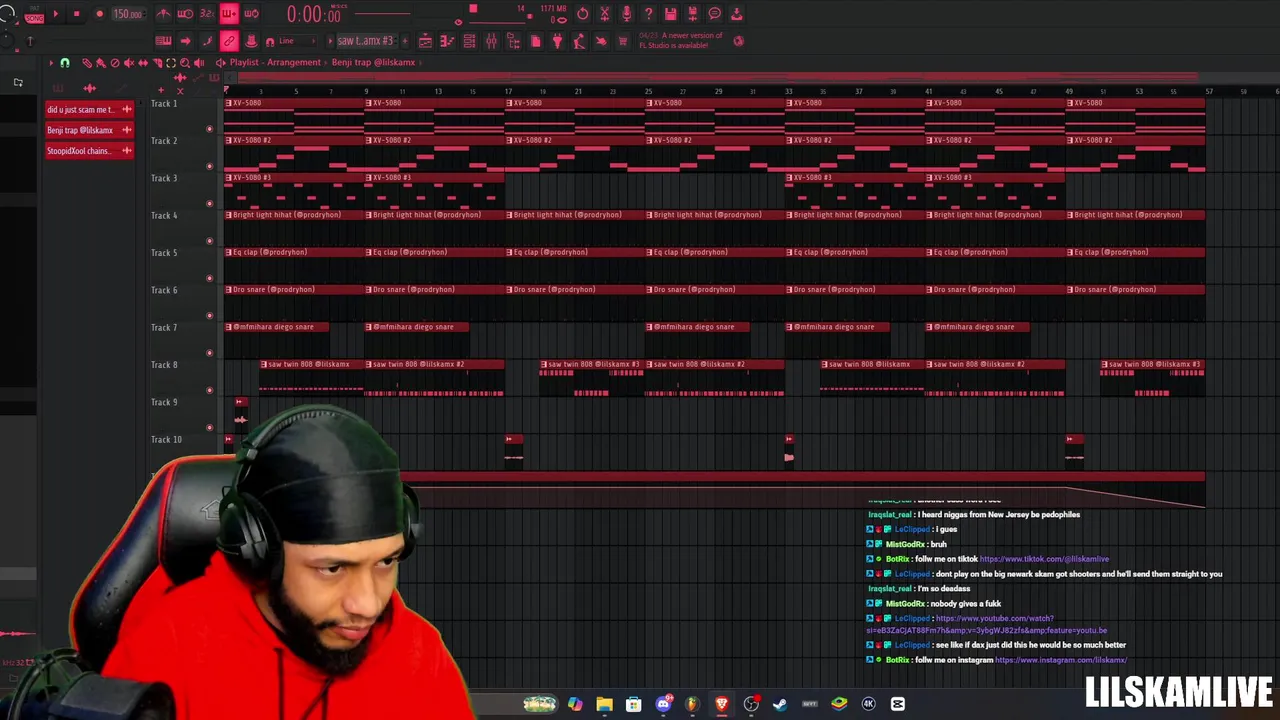
Task: Toggle the recording countdown icon
Action: tap(207, 14)
